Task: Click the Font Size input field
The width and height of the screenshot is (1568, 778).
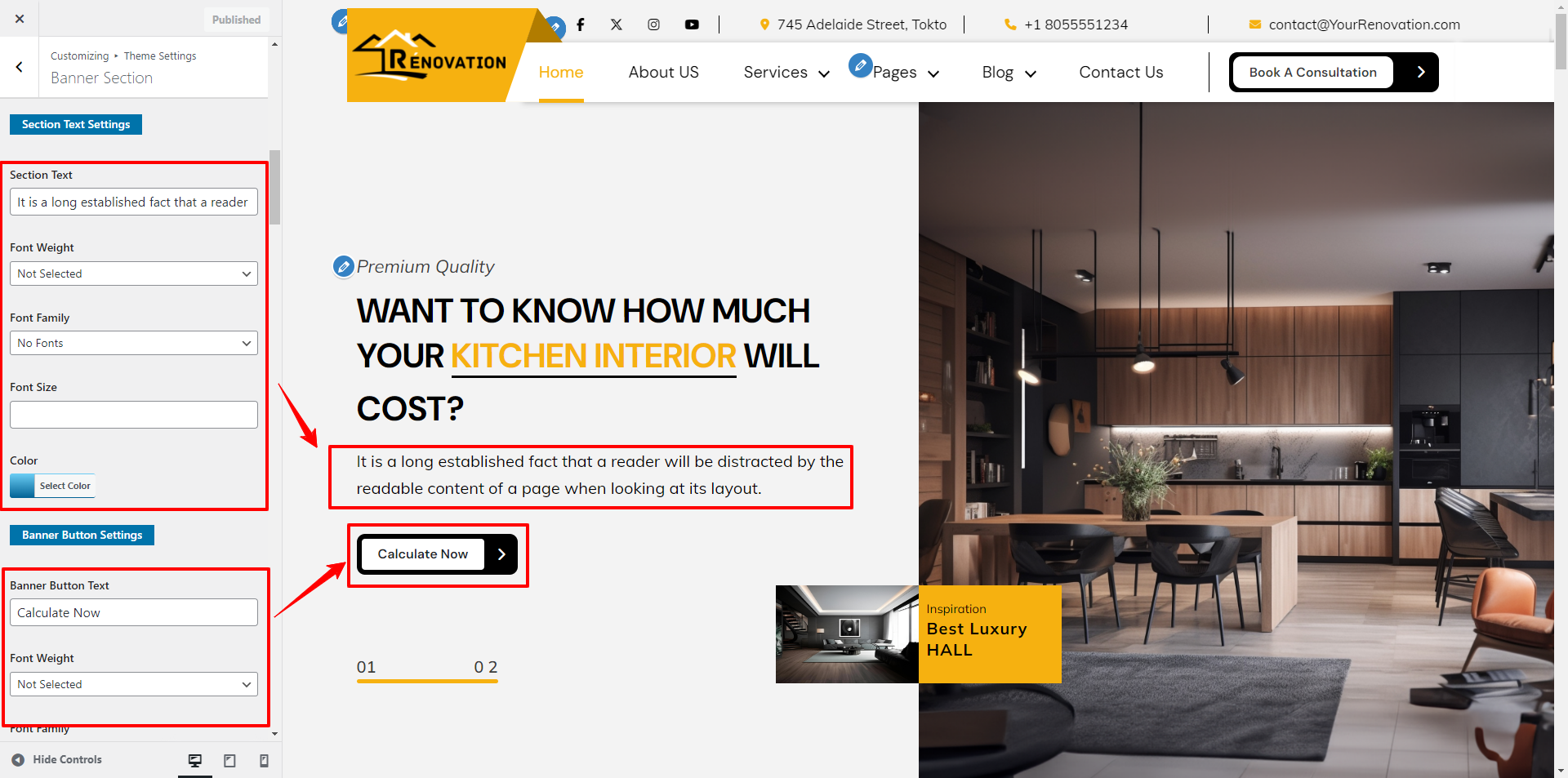Action: (x=134, y=415)
